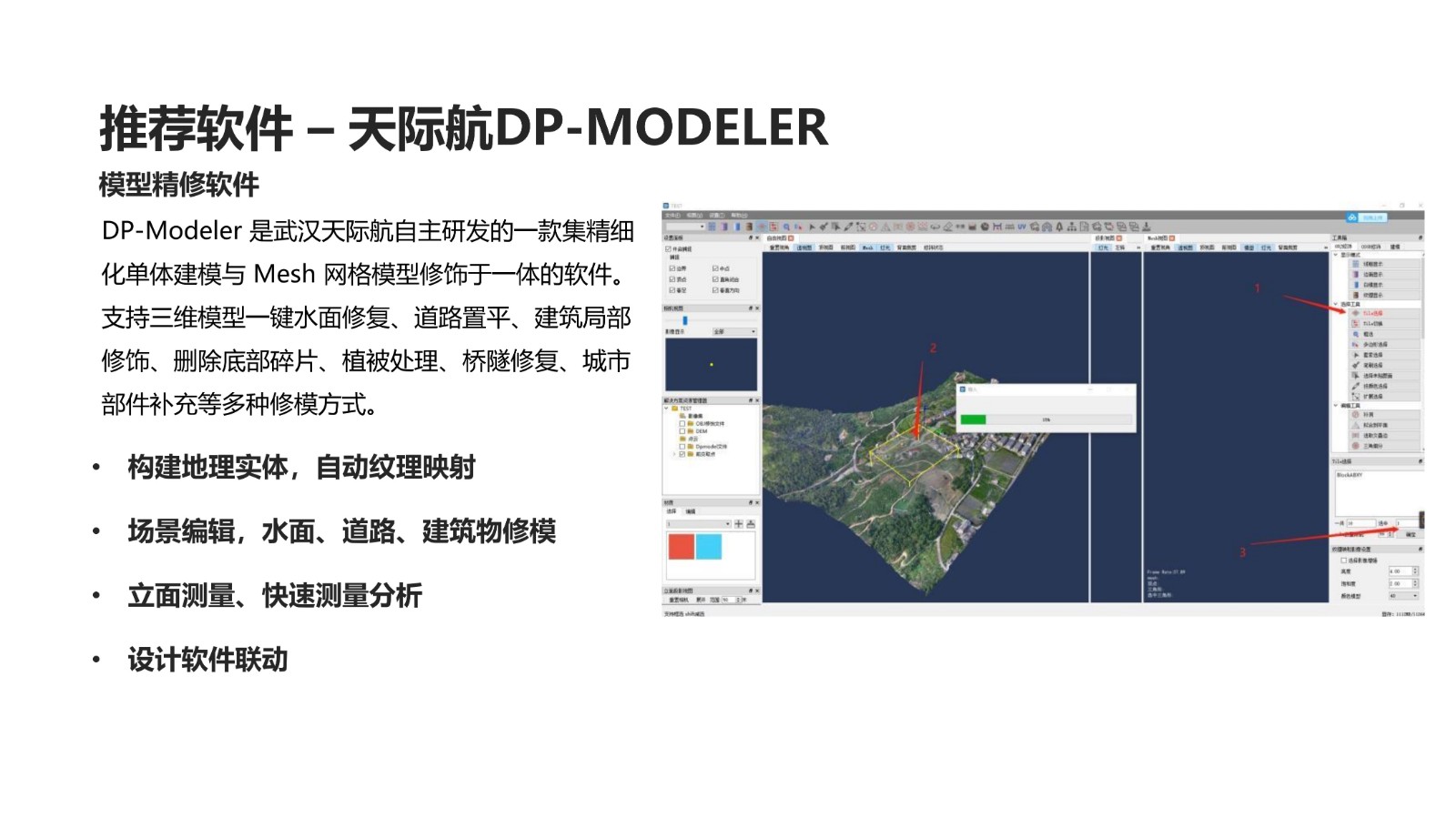Click the blue cloud icon at top right
The height and width of the screenshot is (818, 1456).
pyautogui.click(x=1352, y=217)
